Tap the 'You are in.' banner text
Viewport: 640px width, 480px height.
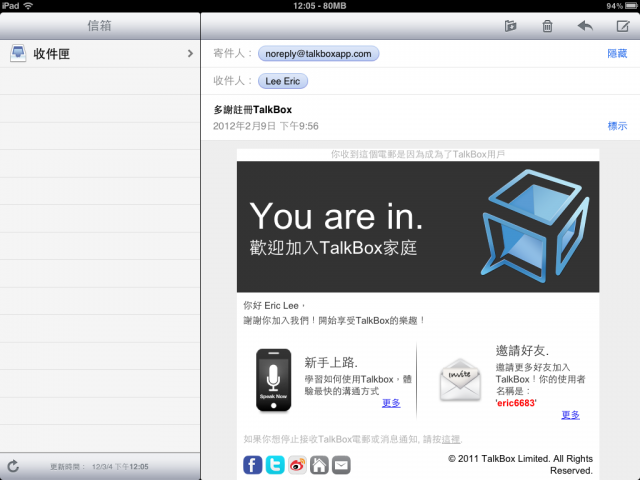click(x=336, y=216)
